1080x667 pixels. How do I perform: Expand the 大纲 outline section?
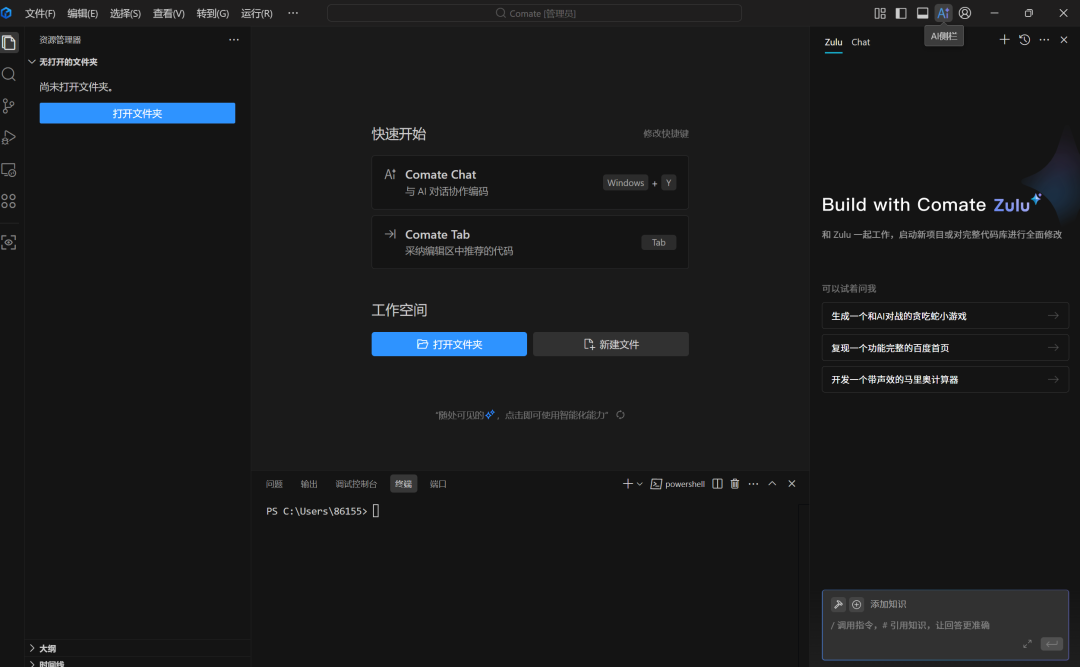[32, 648]
